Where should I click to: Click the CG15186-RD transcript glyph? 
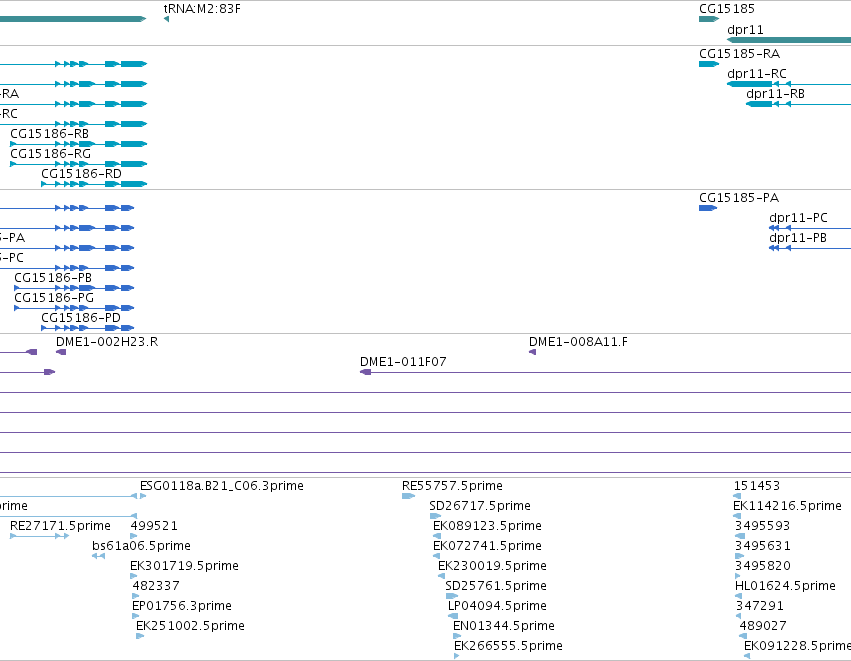pyautogui.click(x=94, y=184)
